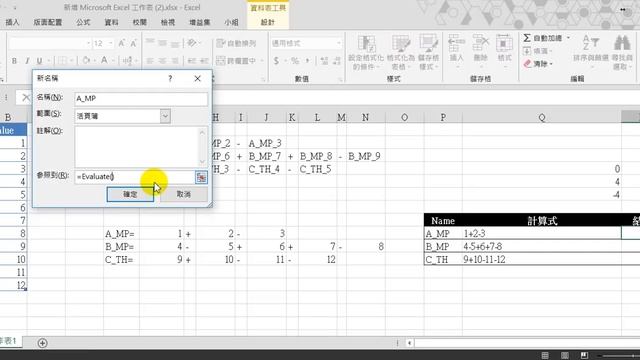The image size is (640, 360).
Task: Click the Cancel button in new name dialog
Action: tap(184, 194)
